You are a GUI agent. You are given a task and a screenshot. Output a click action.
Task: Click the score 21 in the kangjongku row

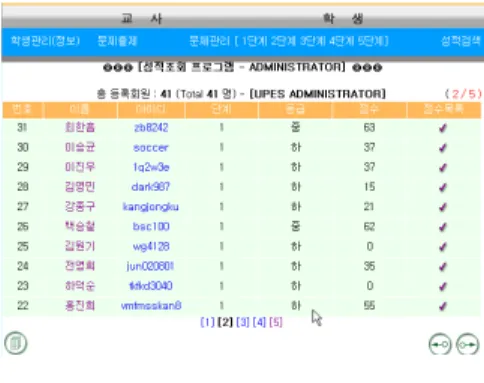pos(369,207)
